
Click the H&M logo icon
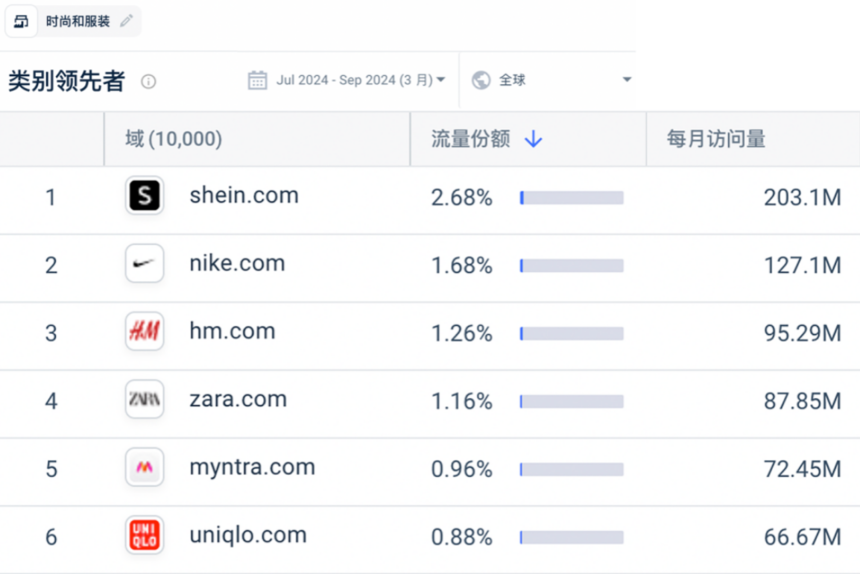(x=145, y=331)
